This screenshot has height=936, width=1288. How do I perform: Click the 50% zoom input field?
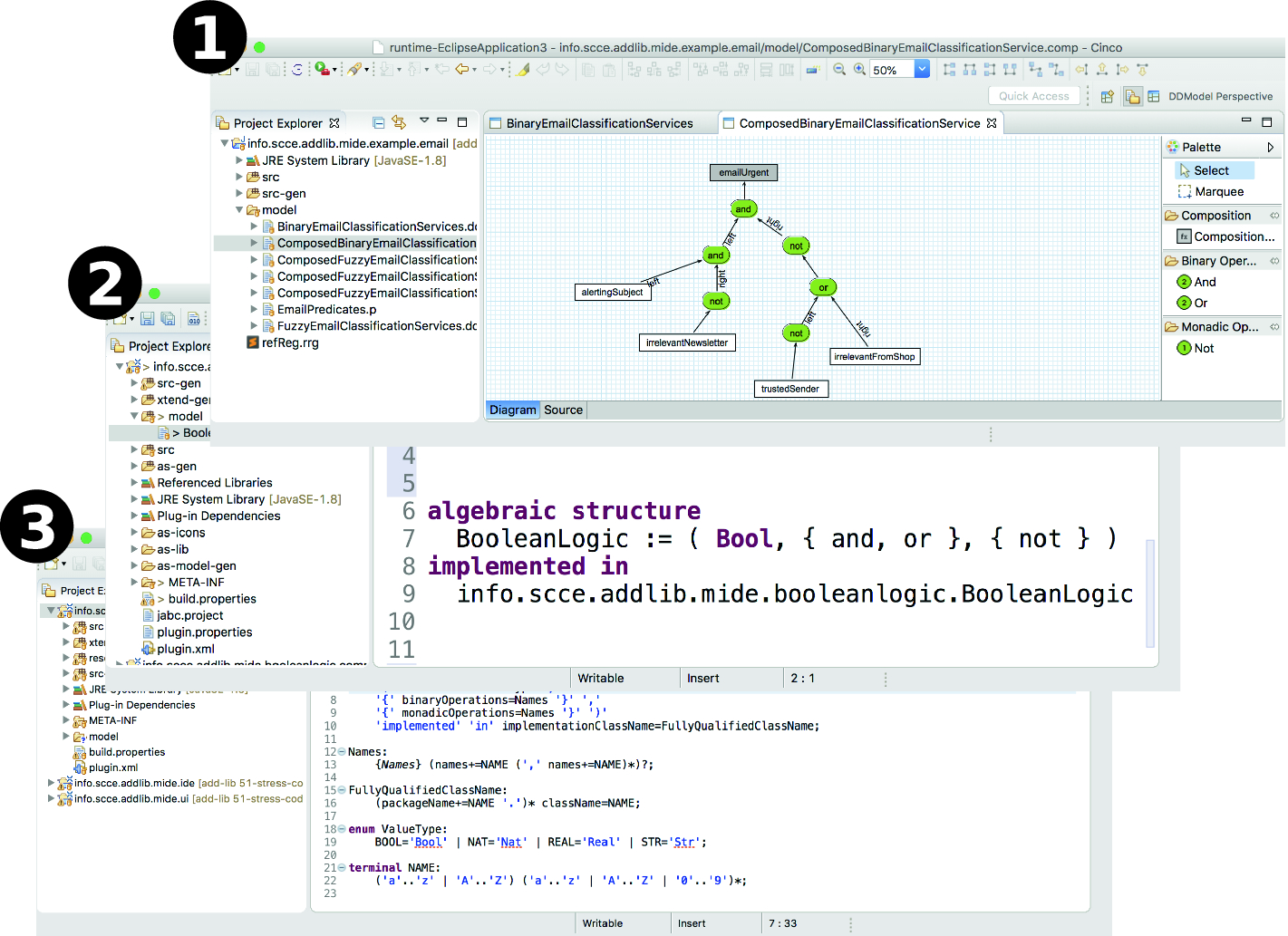tap(891, 70)
